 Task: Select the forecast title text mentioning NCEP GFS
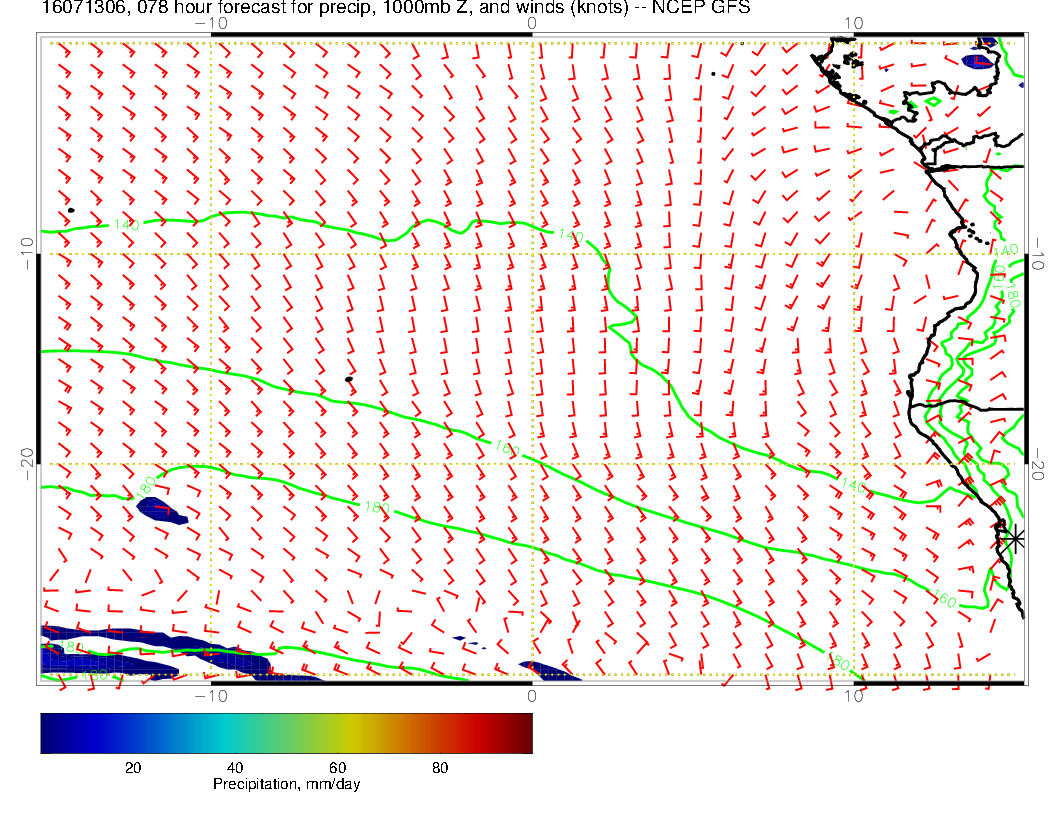pyautogui.click(x=396, y=8)
